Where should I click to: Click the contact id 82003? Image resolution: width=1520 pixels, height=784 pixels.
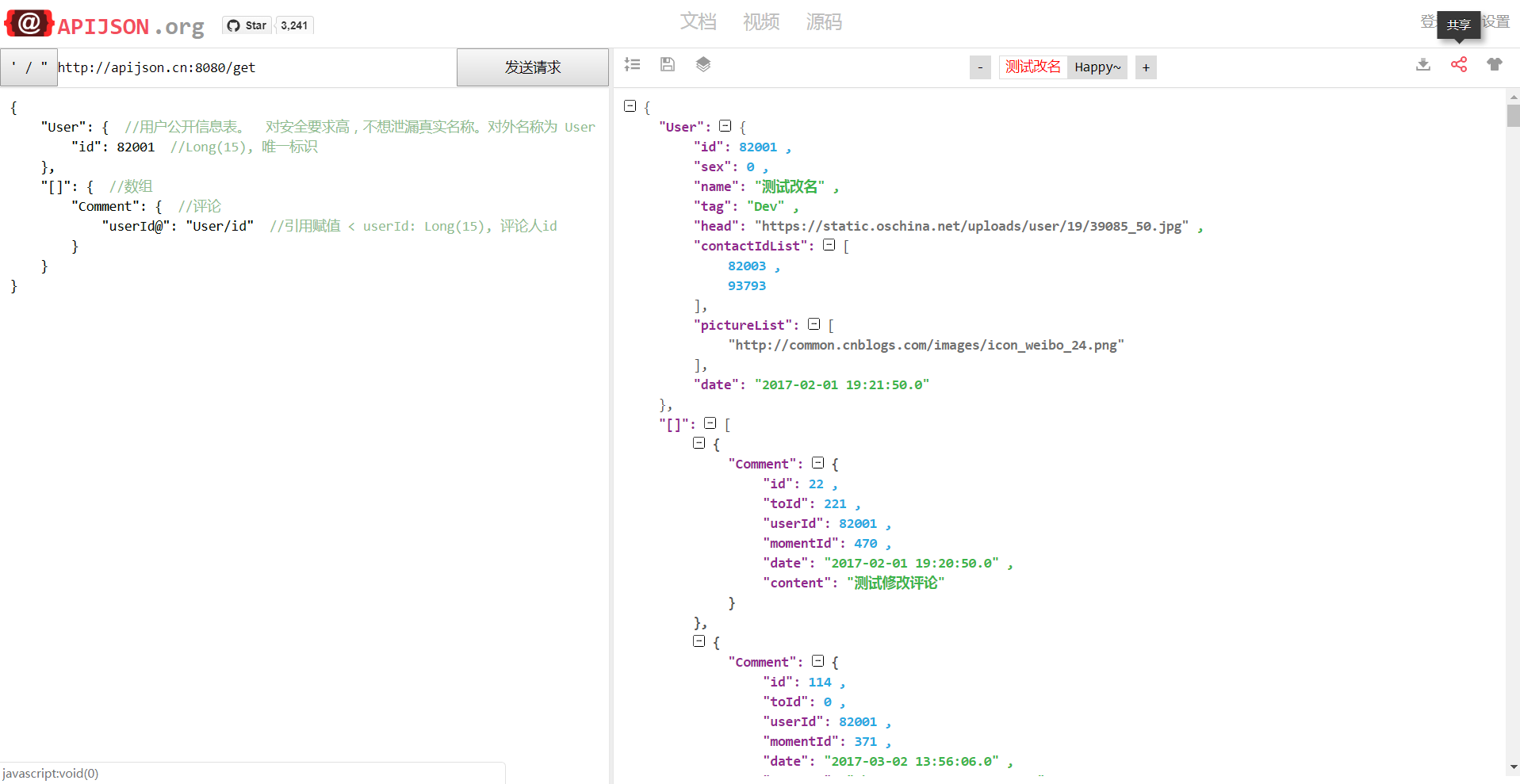click(747, 266)
